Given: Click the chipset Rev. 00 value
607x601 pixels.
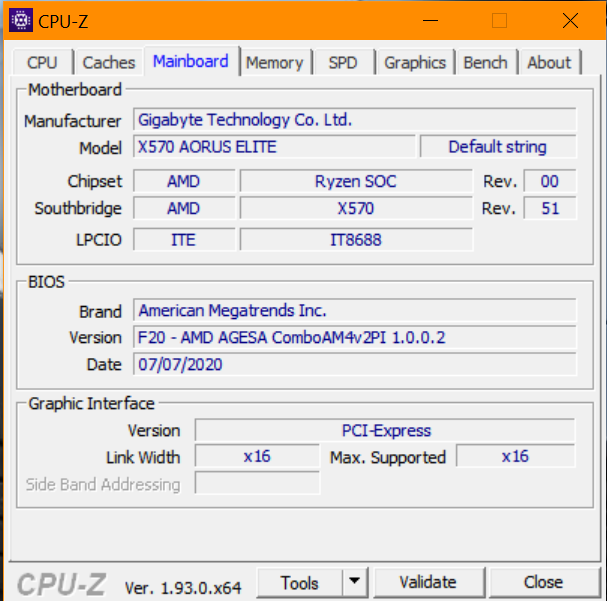Looking at the screenshot, I should [x=550, y=181].
